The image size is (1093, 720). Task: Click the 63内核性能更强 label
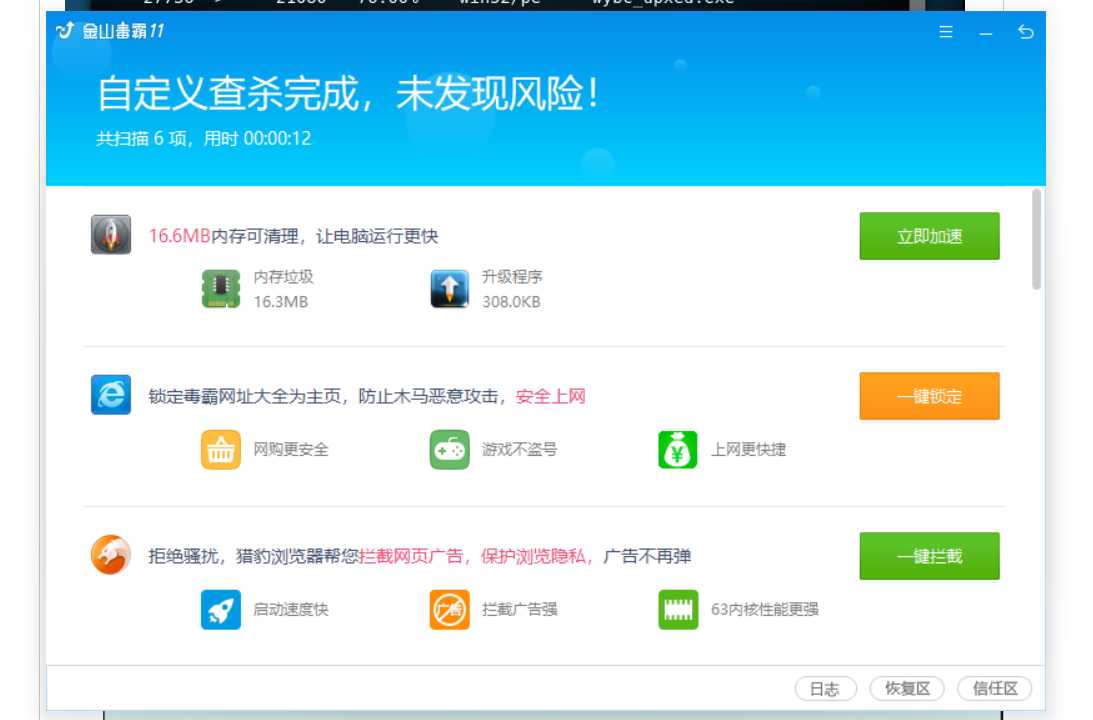tap(765, 609)
